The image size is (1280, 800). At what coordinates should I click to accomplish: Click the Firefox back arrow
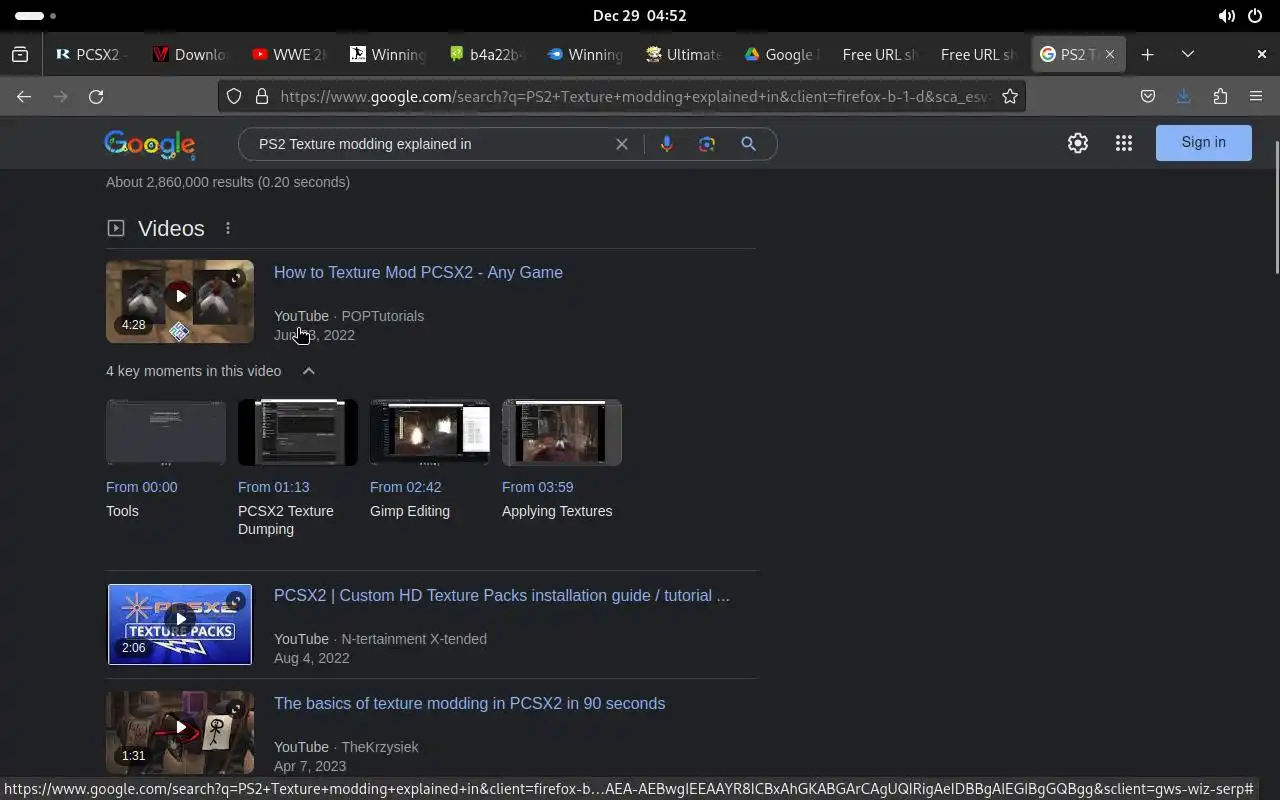[24, 96]
